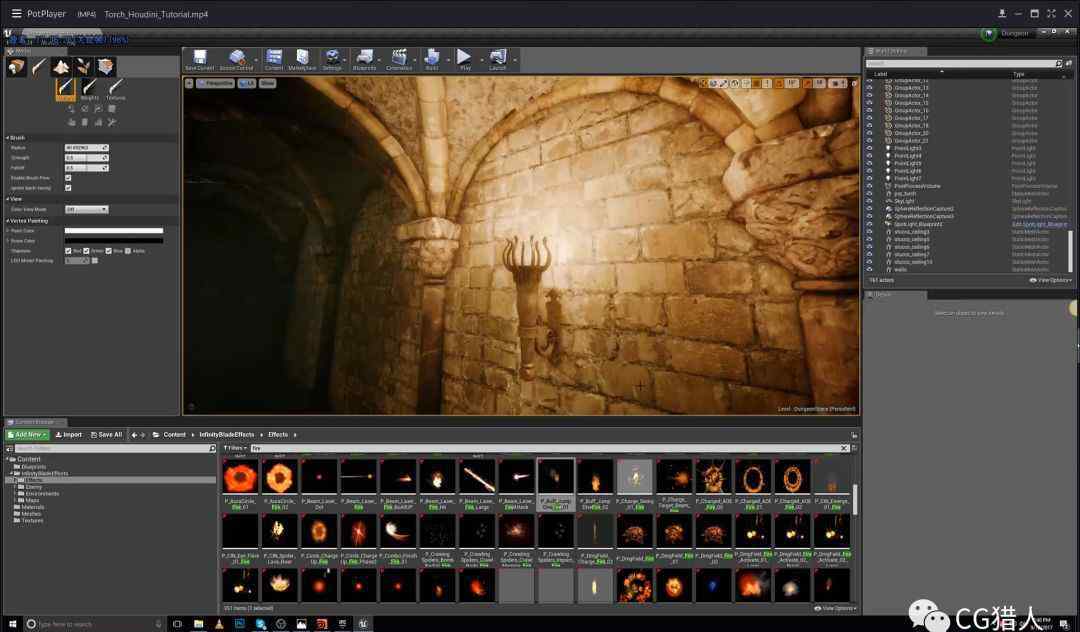Select the Landscape mode icon
This screenshot has width=1080, height=632.
[61, 67]
